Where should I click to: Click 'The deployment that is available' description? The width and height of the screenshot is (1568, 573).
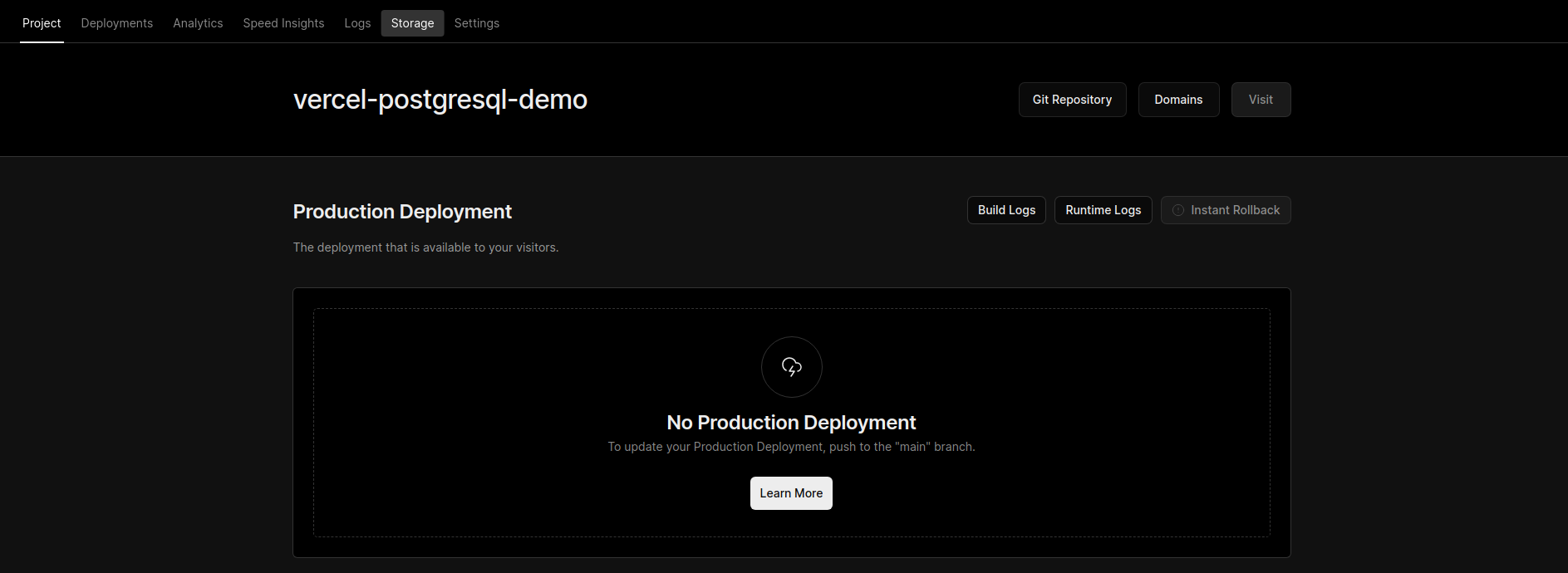pyautogui.click(x=425, y=247)
